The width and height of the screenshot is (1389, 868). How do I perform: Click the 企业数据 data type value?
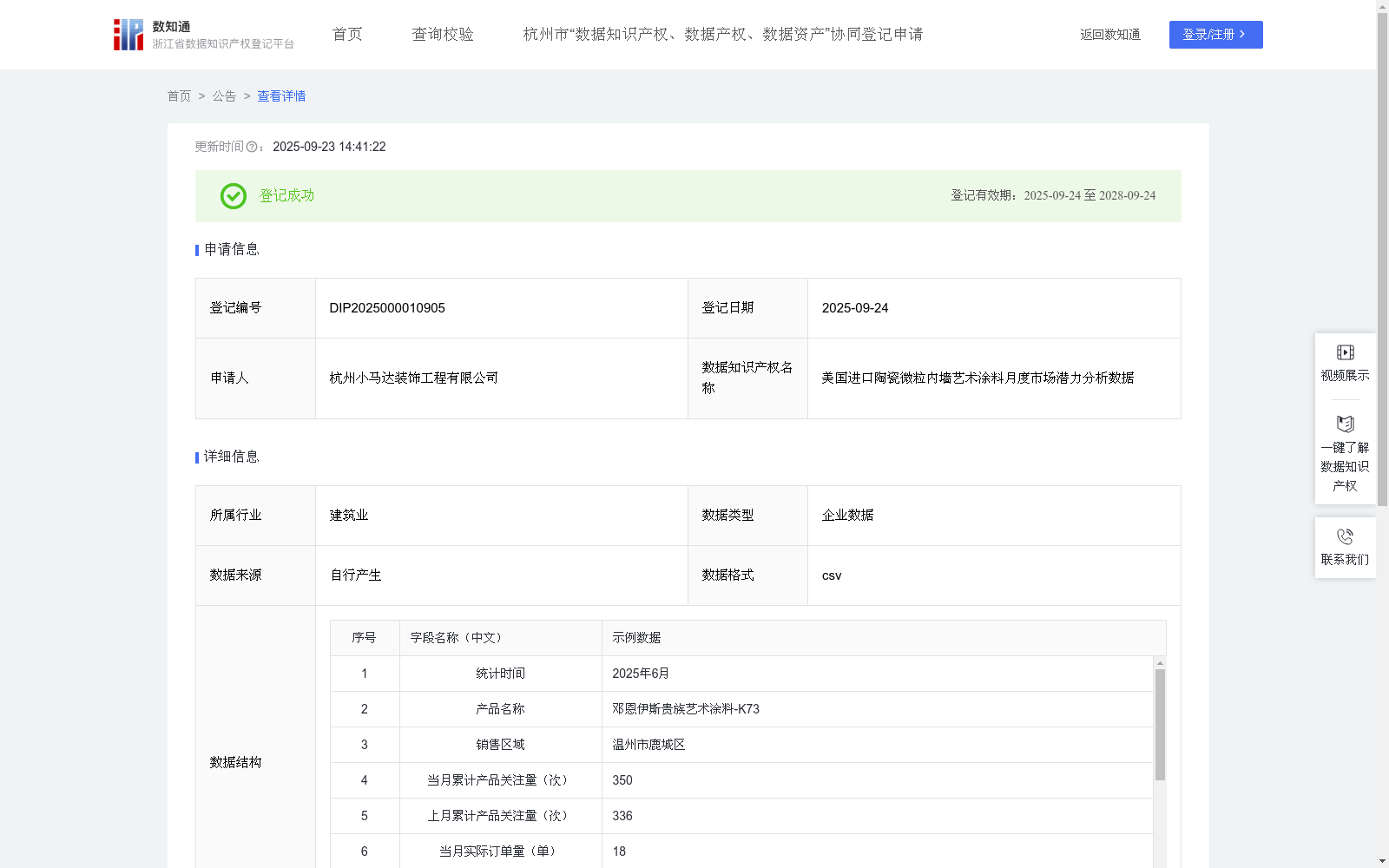[847, 516]
